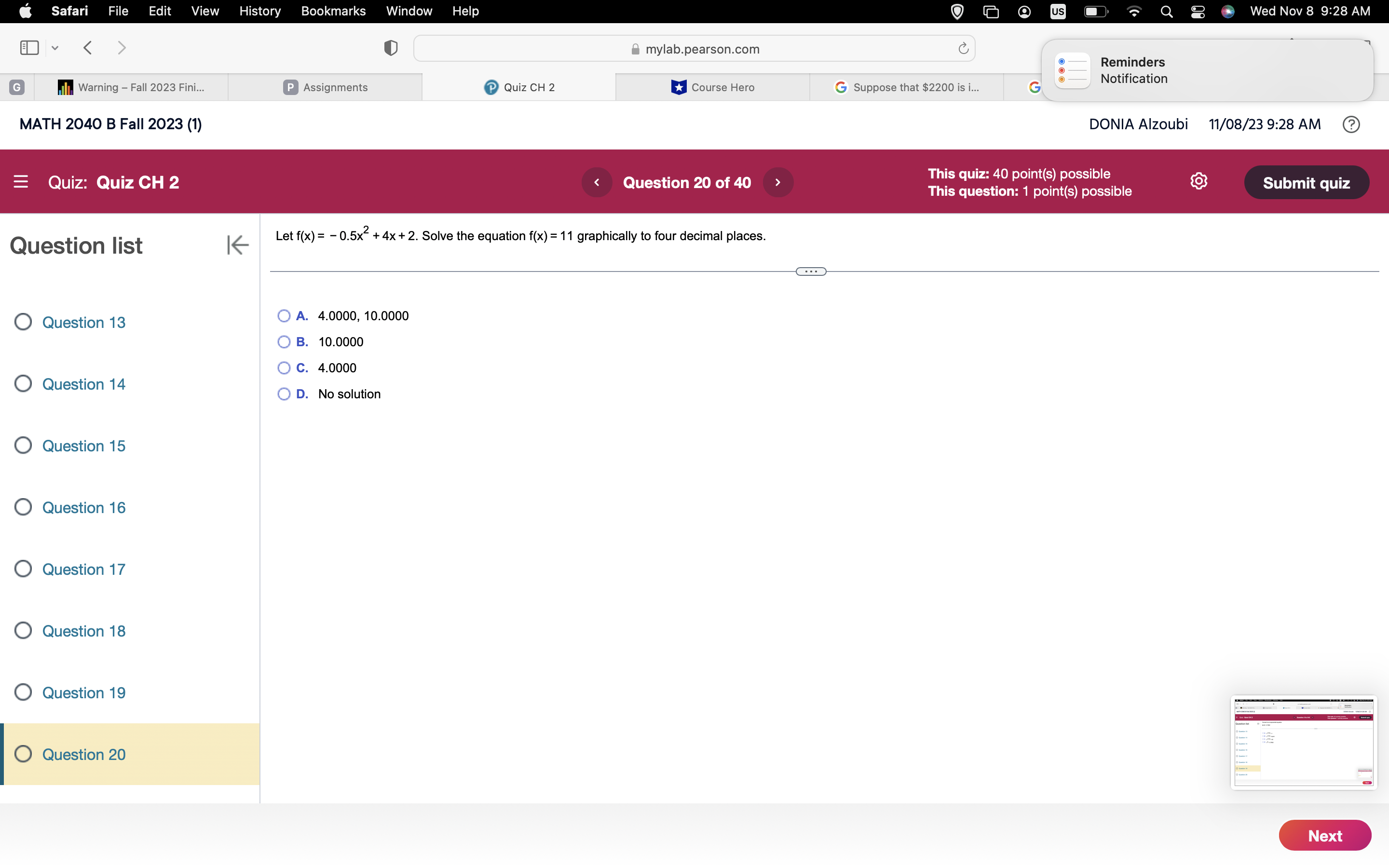Select answer choice A, 4.0000, 10.0000
The image size is (1389, 868).
pos(284,316)
